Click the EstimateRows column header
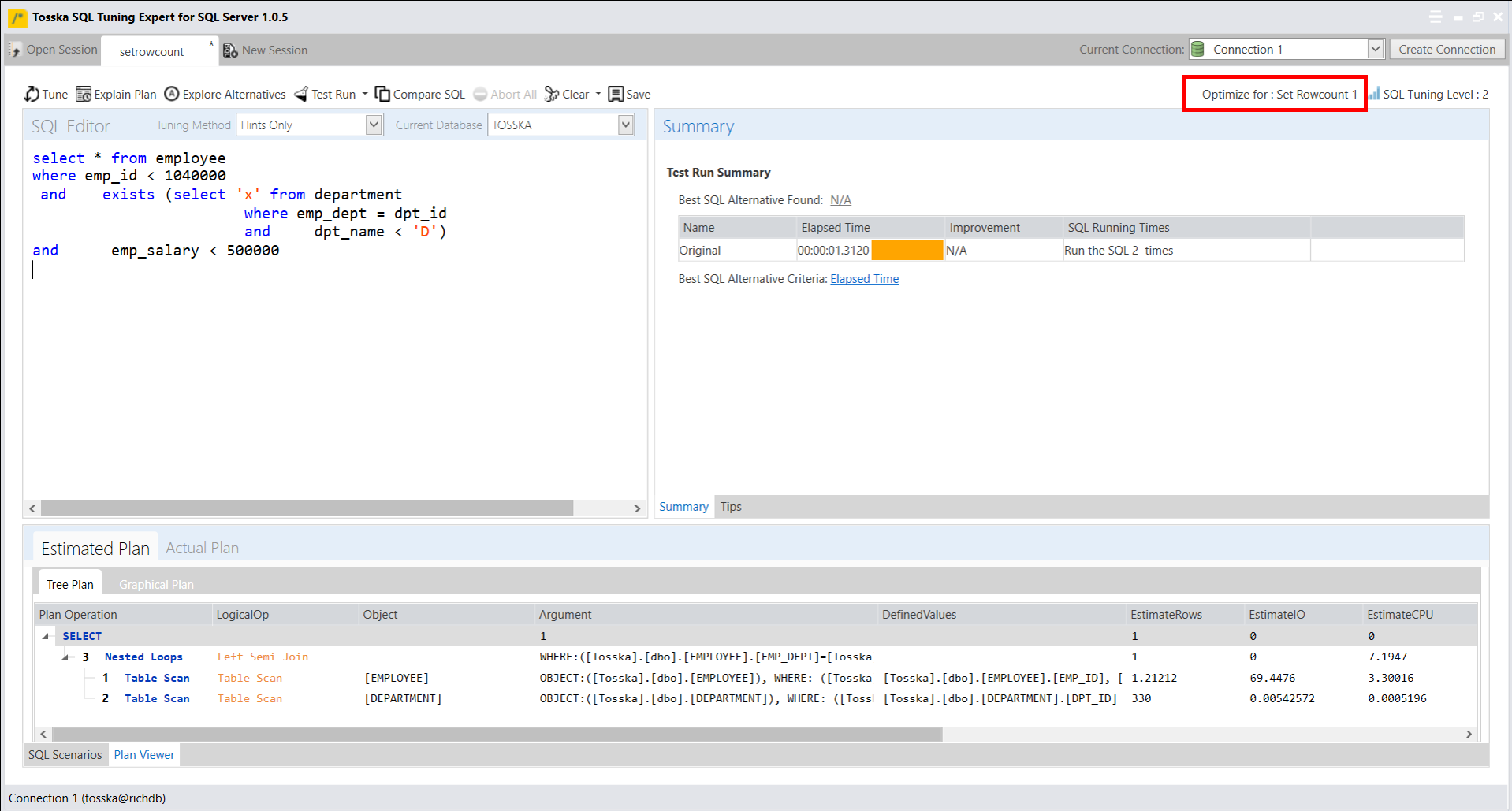 pos(1185,614)
